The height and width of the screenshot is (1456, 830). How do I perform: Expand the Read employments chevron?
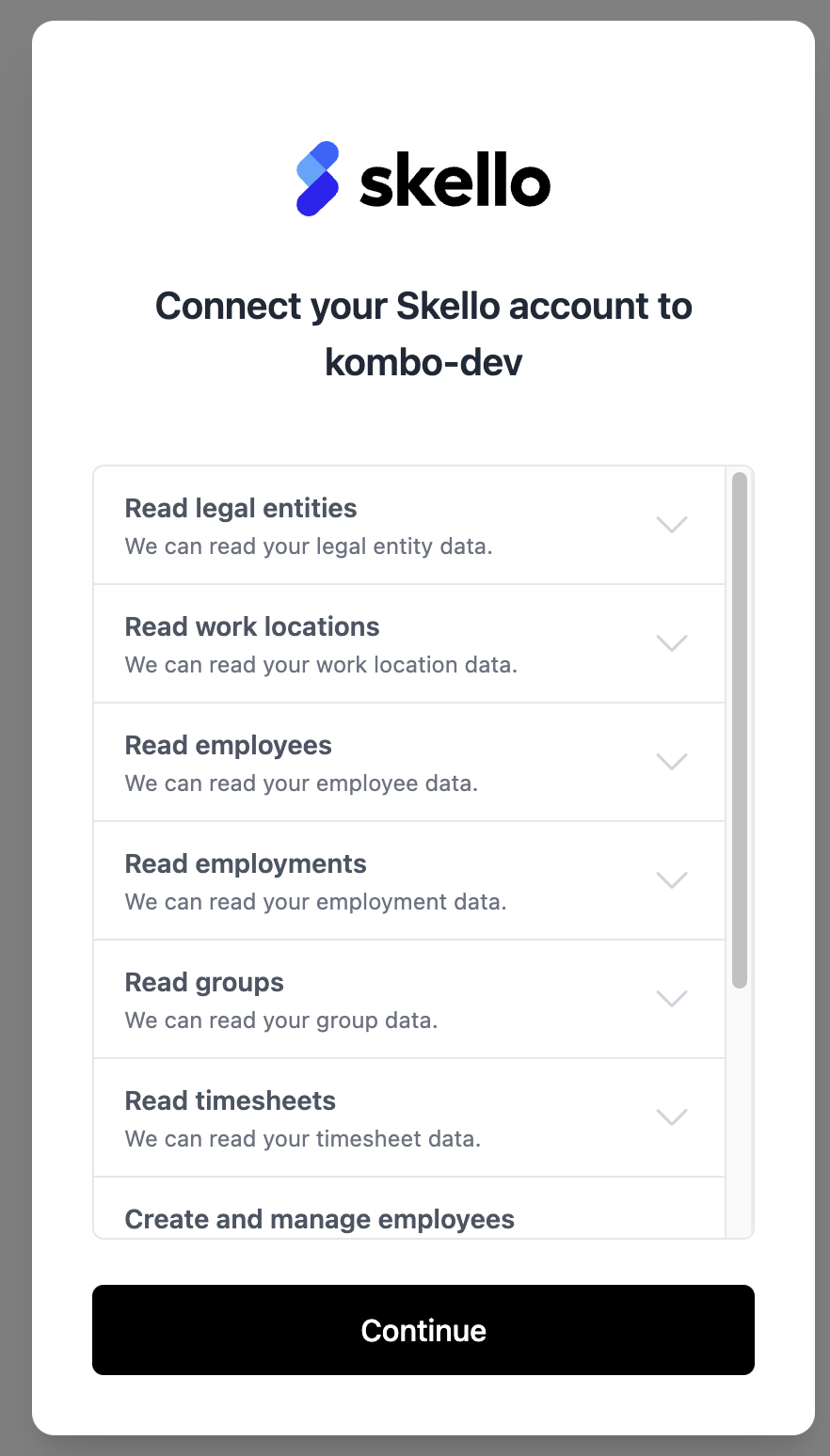672,880
